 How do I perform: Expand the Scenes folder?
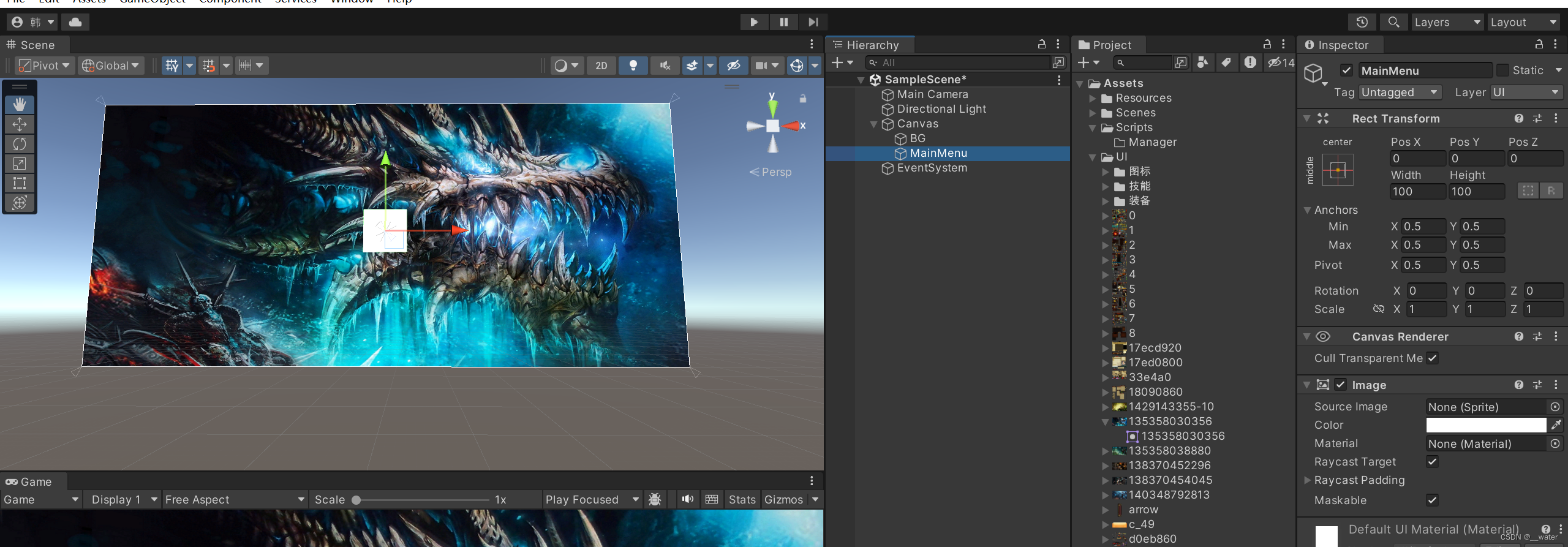(x=1093, y=113)
